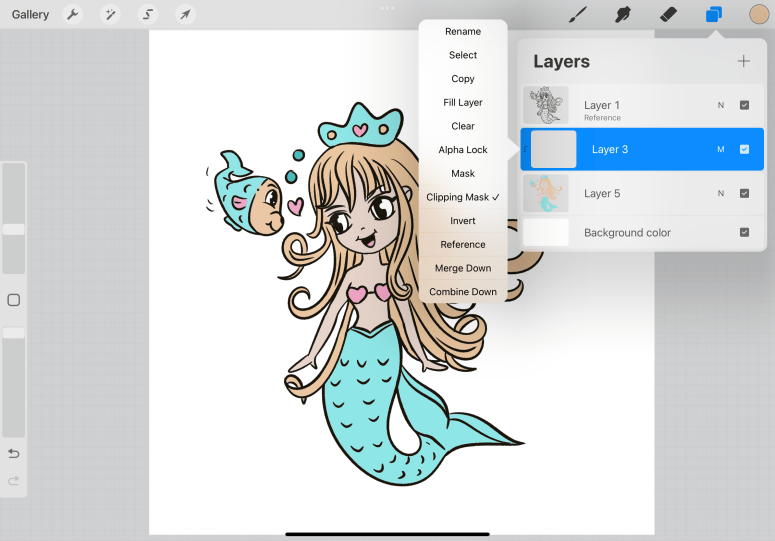Activate the Selection tool

click(x=148, y=15)
